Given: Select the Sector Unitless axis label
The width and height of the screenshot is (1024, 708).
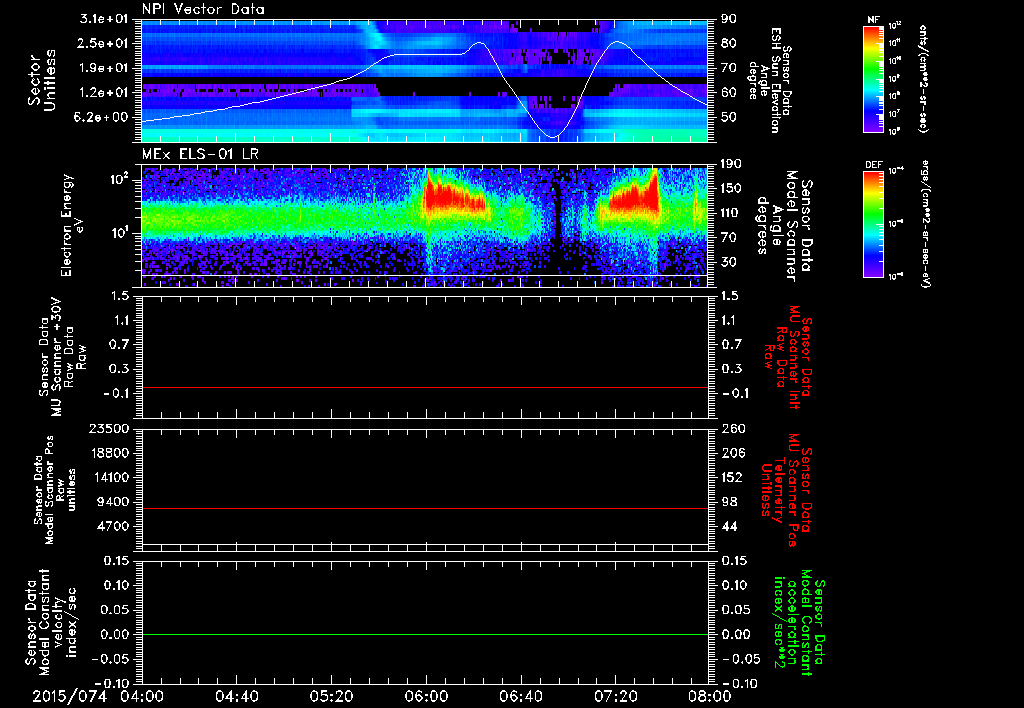Looking at the screenshot, I should tap(41, 80).
